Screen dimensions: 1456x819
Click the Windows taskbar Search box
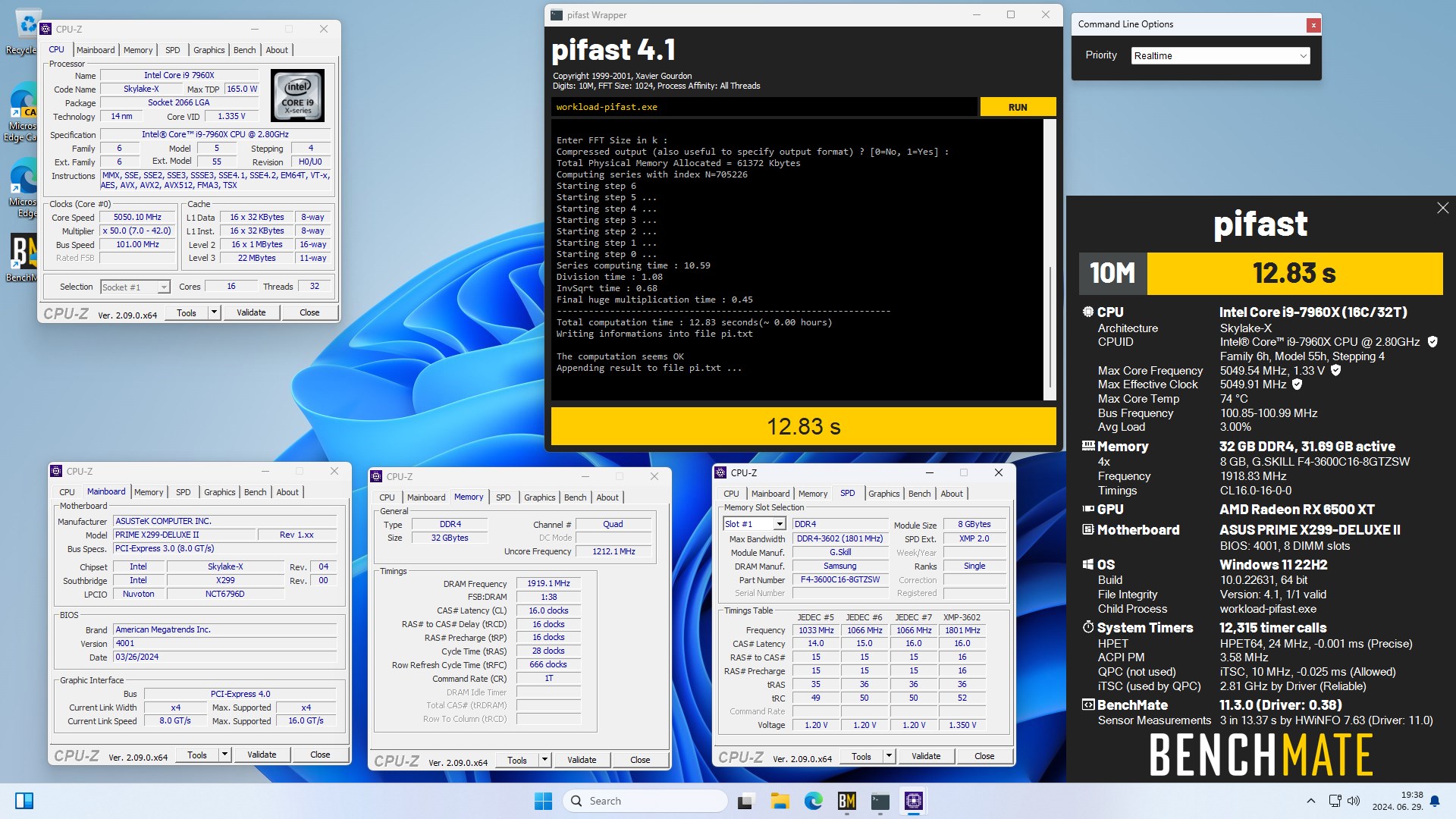(x=645, y=801)
